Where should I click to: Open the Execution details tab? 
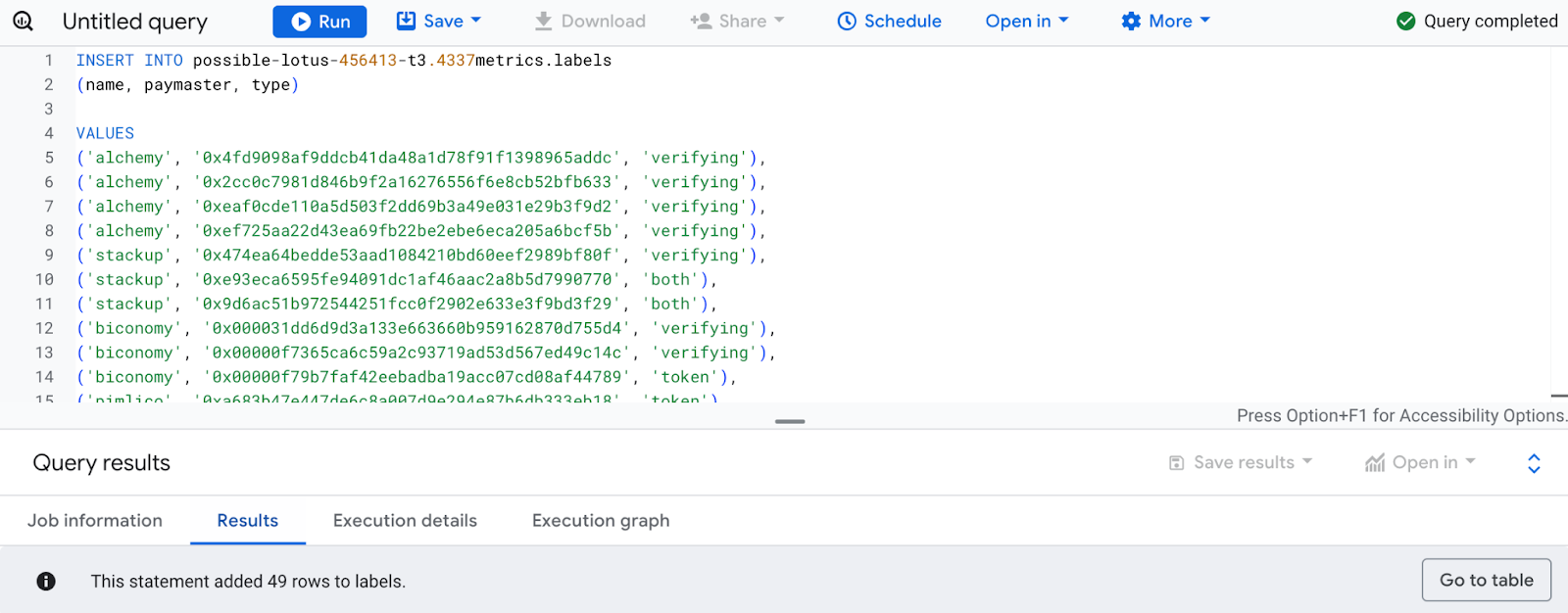point(405,521)
